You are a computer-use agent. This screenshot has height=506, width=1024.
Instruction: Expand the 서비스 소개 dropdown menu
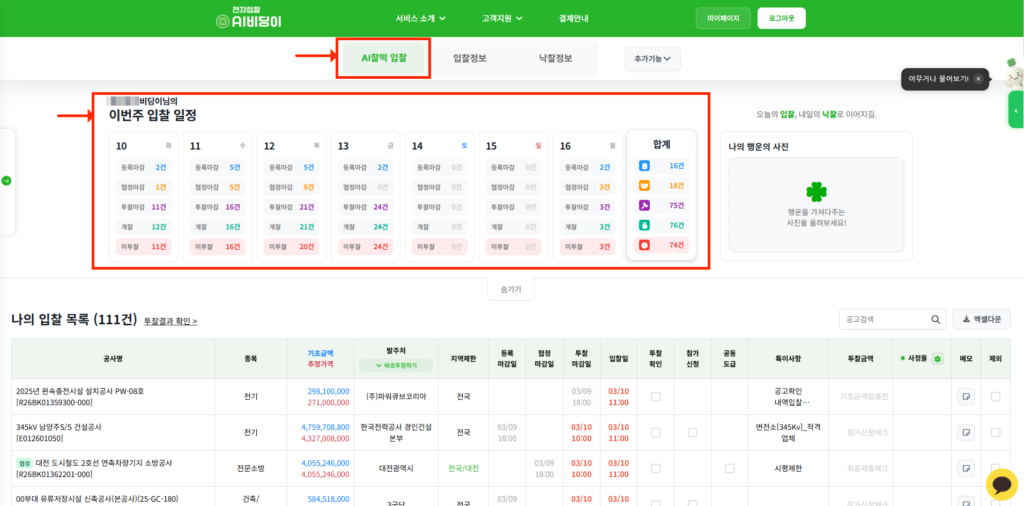(x=420, y=18)
